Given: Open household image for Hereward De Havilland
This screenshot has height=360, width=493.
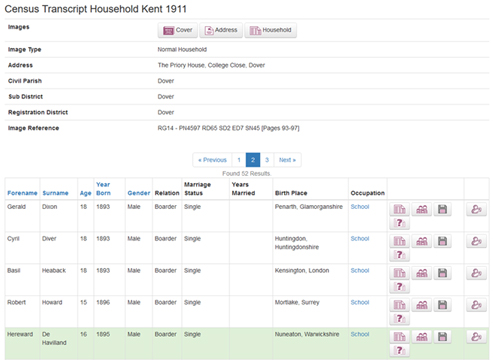Looking at the screenshot, I should pyautogui.click(x=399, y=337).
